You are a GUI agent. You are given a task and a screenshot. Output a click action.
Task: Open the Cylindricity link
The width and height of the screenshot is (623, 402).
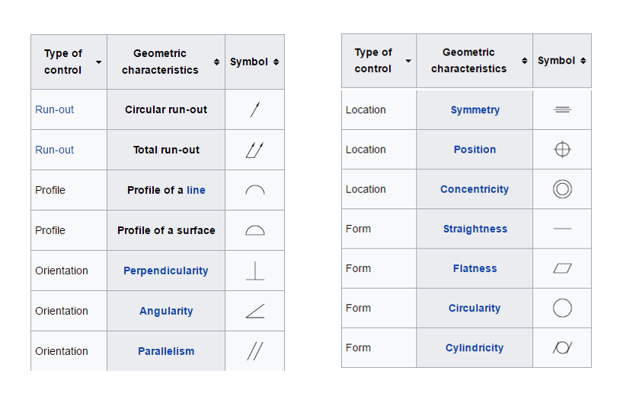click(474, 348)
